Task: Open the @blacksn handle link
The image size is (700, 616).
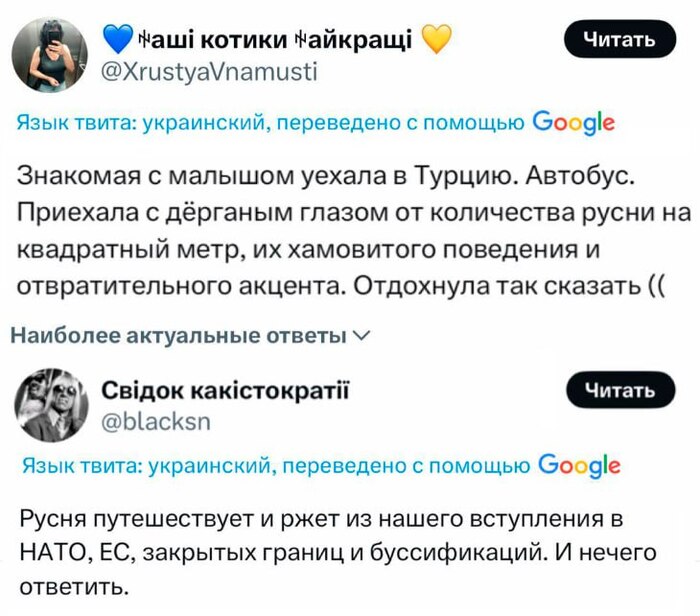Action: [x=156, y=422]
